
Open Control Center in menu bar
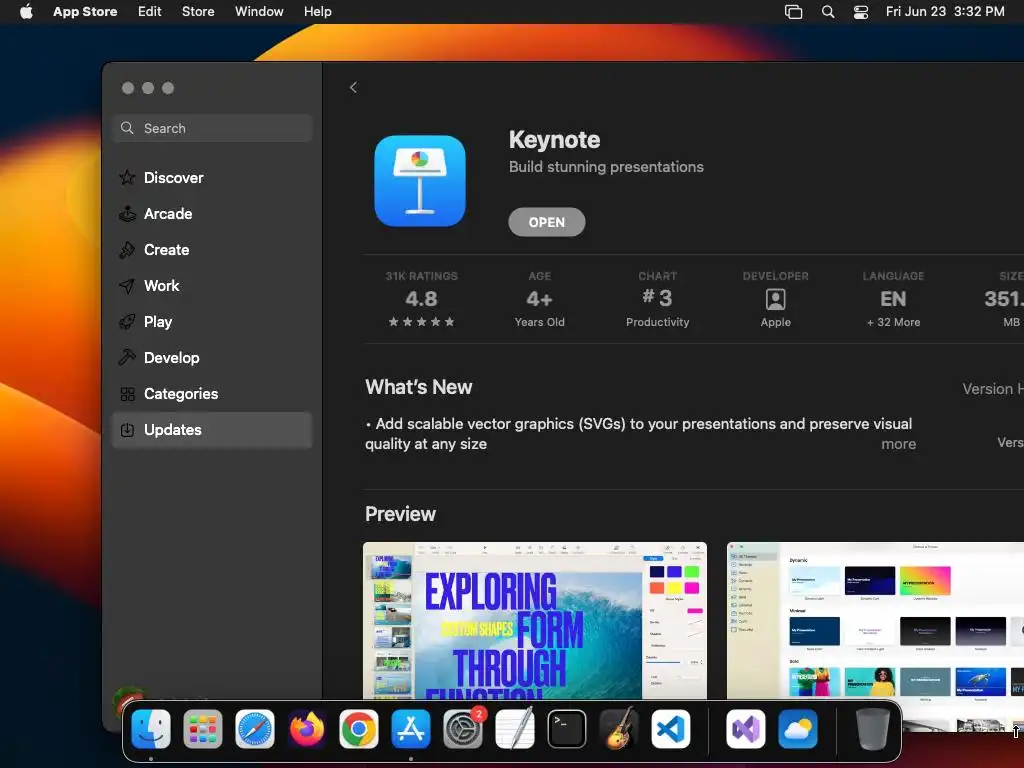click(x=861, y=11)
